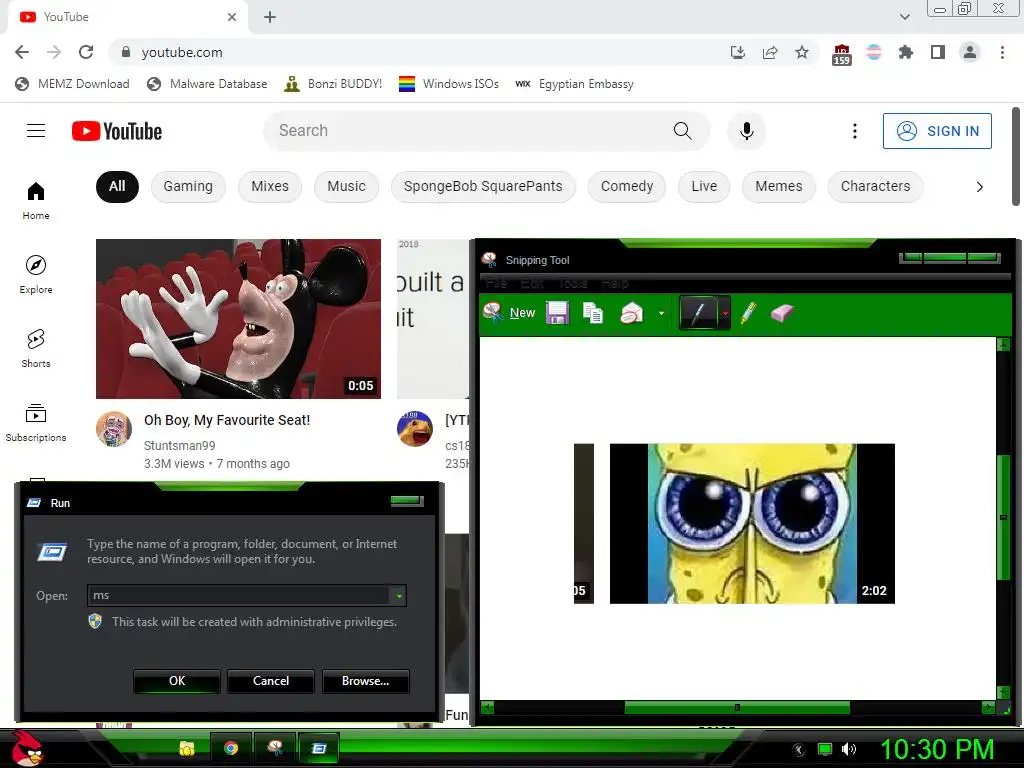
Task: Click the New snip button in Snipping Tool
Action: 509,313
